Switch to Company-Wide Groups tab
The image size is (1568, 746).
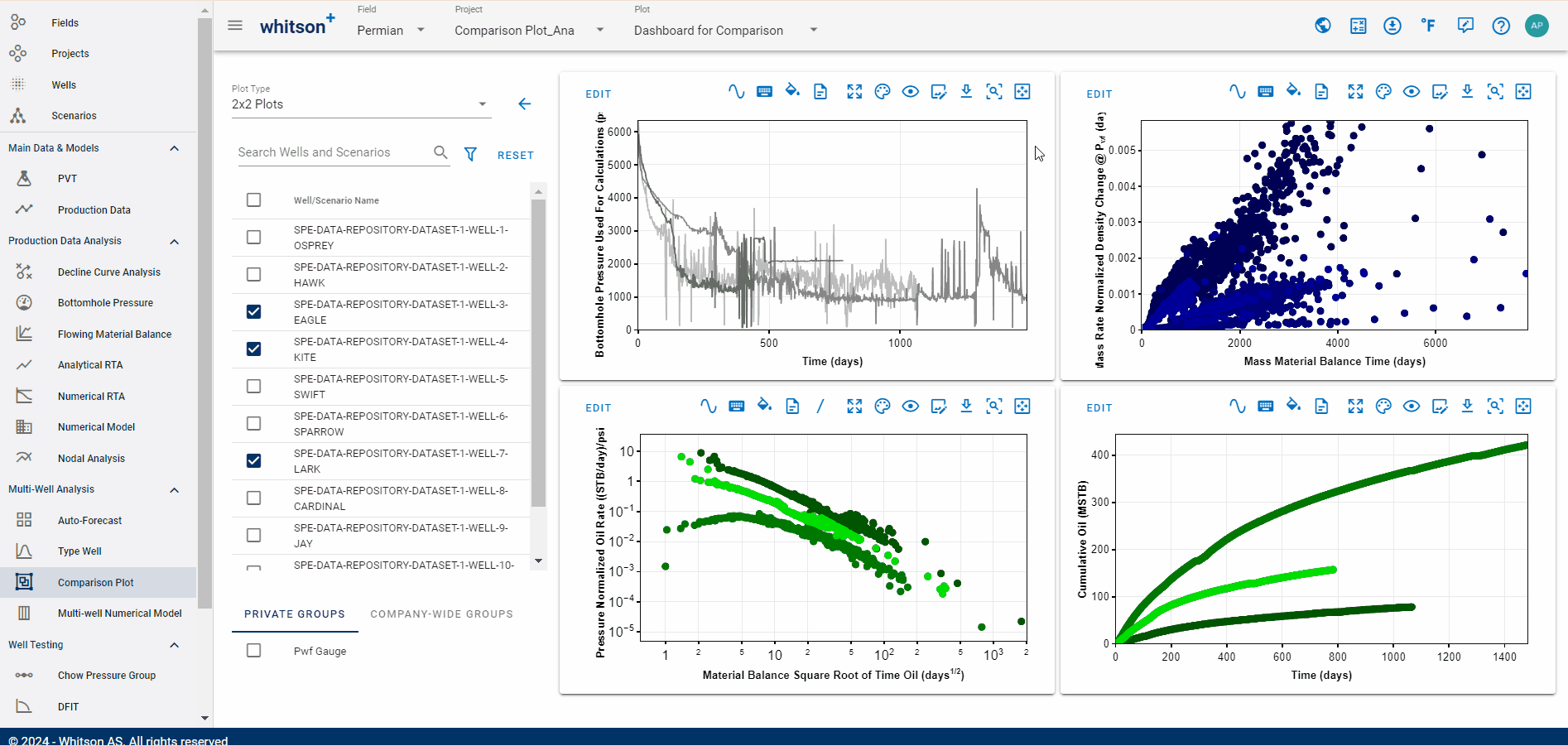(x=441, y=614)
